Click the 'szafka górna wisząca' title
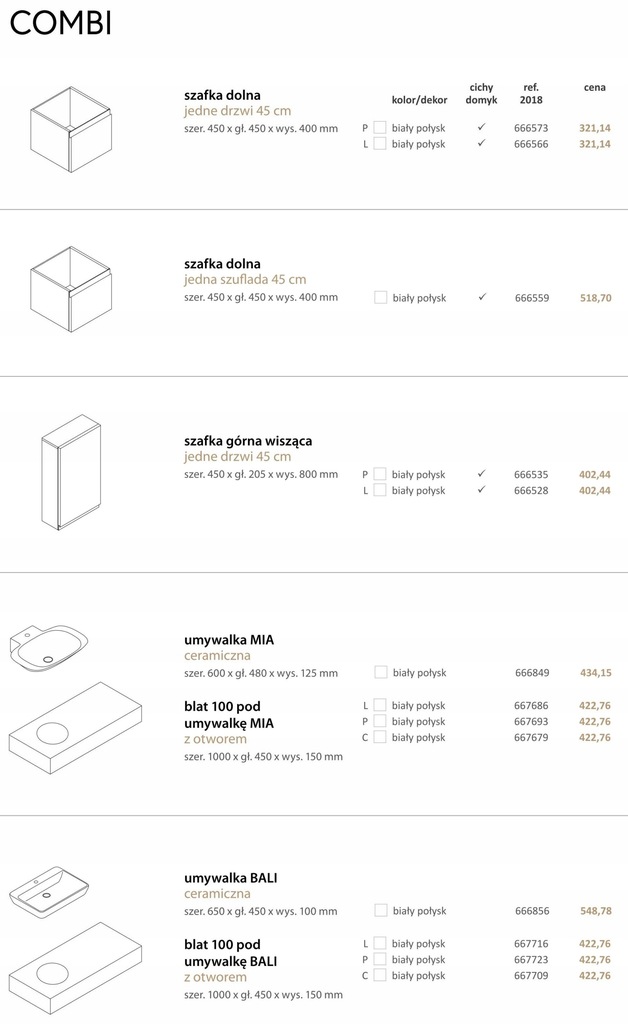The image size is (628, 1024). (248, 441)
